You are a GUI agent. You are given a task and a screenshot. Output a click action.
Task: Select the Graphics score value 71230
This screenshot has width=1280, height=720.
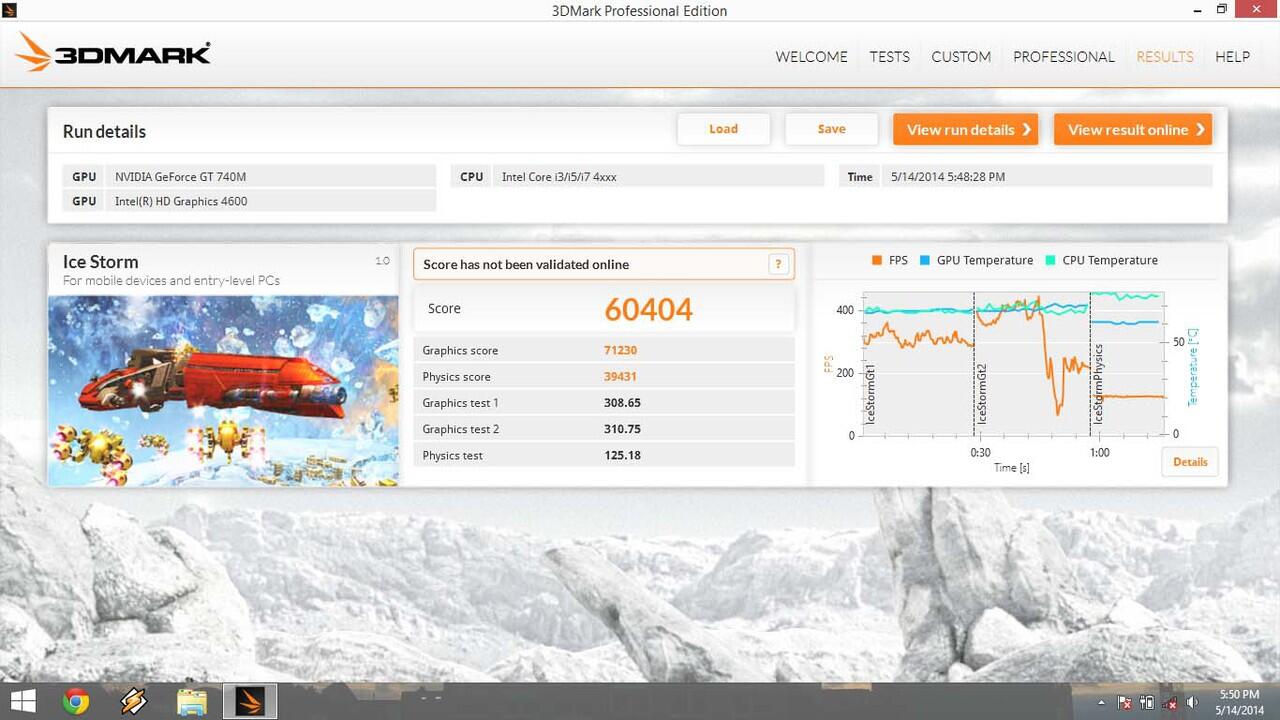click(620, 350)
